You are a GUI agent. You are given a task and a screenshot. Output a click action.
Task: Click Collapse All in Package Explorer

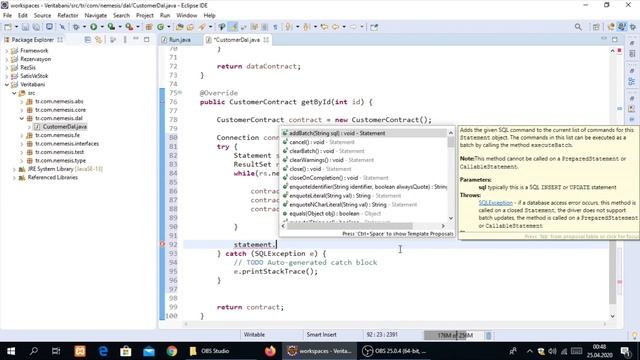[x=87, y=40]
